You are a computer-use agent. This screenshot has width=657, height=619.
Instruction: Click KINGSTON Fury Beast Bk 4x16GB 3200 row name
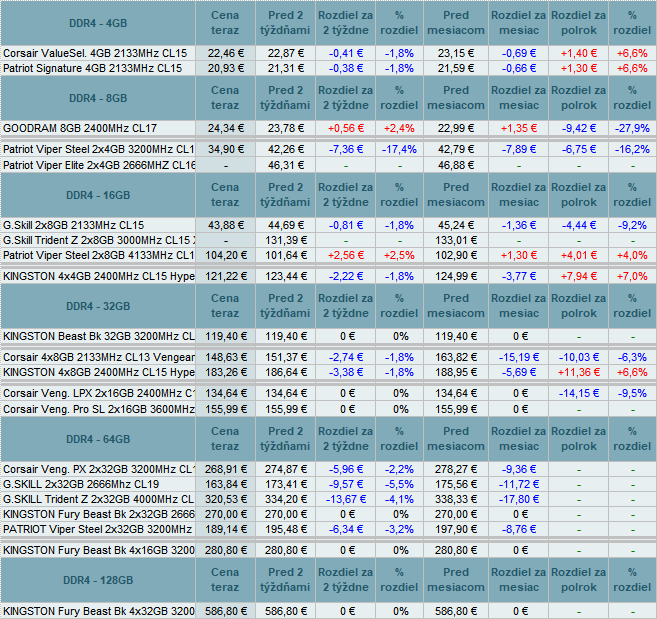98,550
